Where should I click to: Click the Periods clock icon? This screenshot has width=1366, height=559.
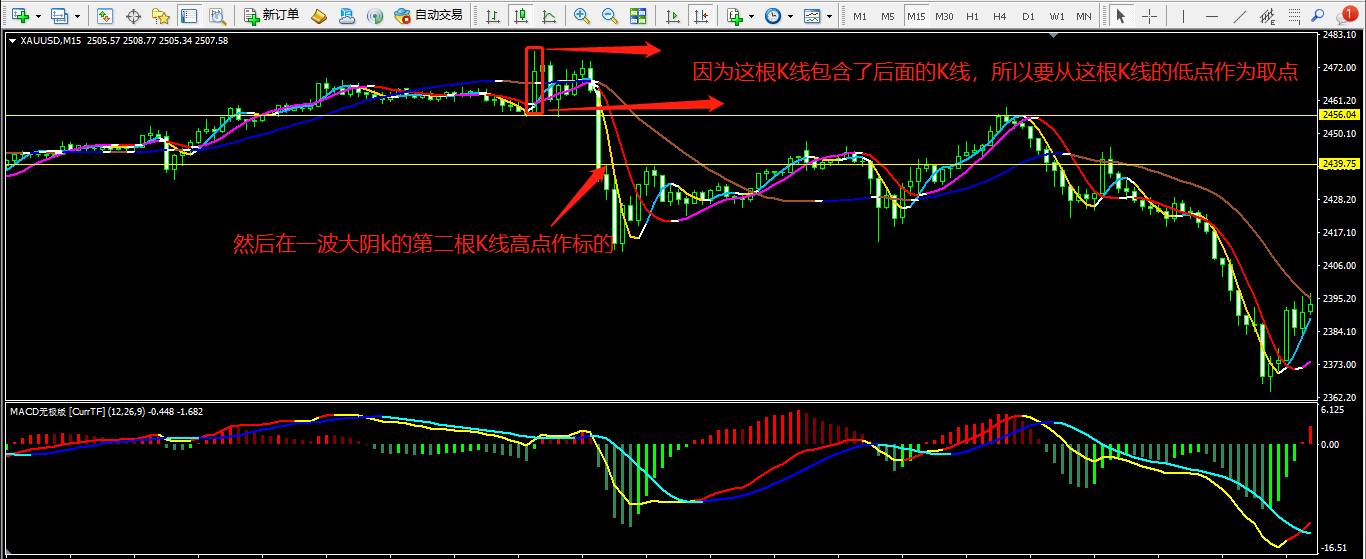click(x=773, y=16)
